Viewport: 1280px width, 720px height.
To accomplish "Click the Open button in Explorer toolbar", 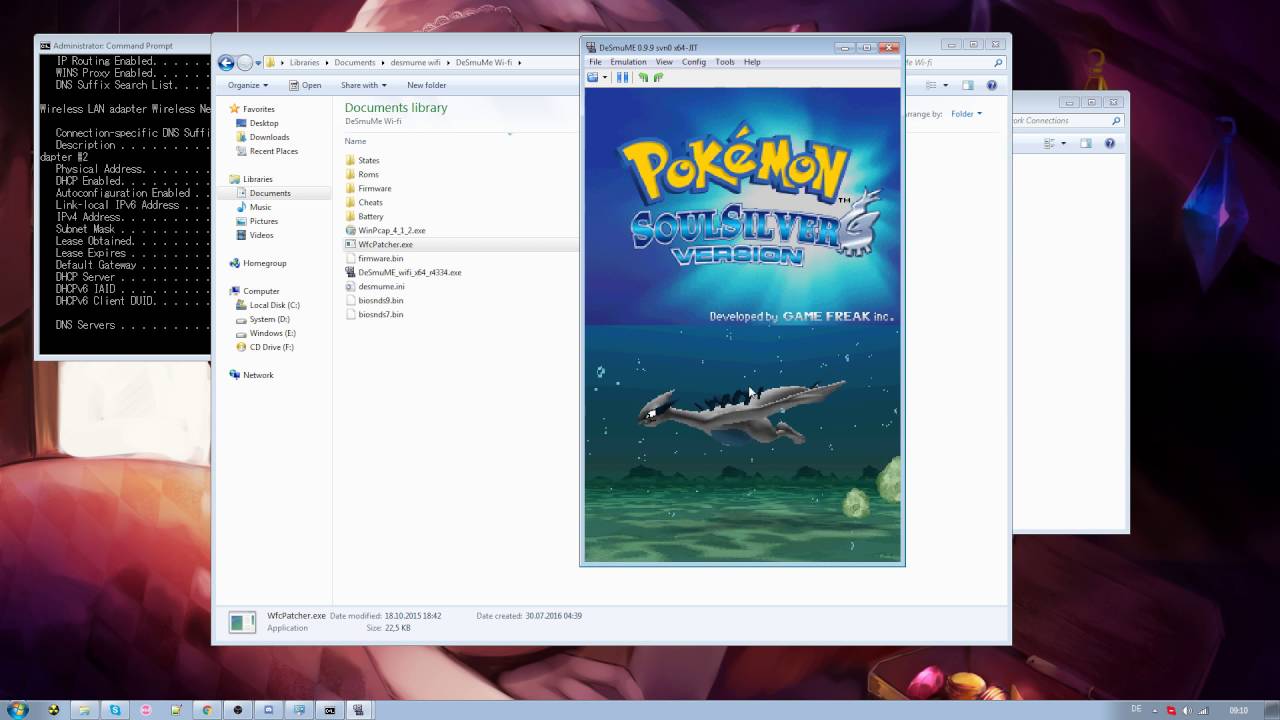I will (x=305, y=85).
